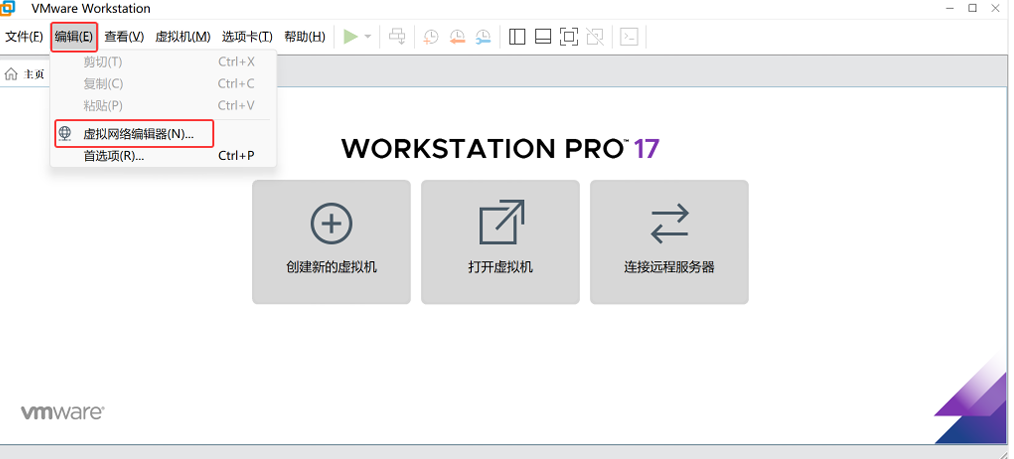Select 首选项(R)... menu entry
The width and height of the screenshot is (1014, 459).
pyautogui.click(x=163, y=156)
